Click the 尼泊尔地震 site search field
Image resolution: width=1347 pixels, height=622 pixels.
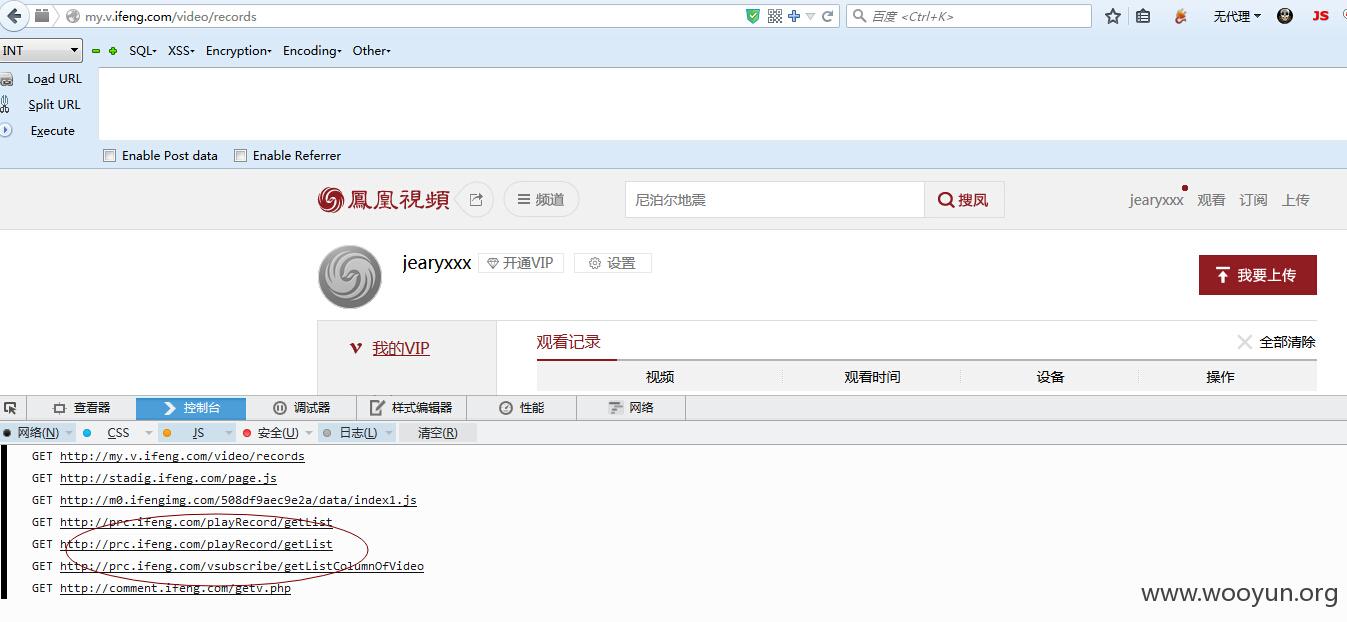[x=775, y=200]
